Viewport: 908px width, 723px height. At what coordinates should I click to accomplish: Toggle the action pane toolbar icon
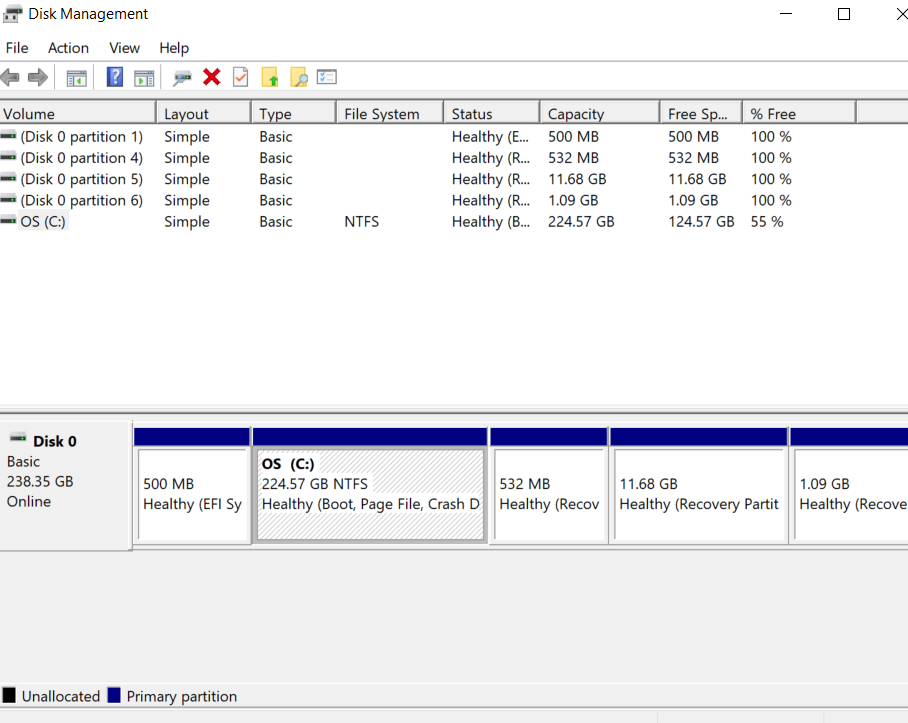pos(144,78)
